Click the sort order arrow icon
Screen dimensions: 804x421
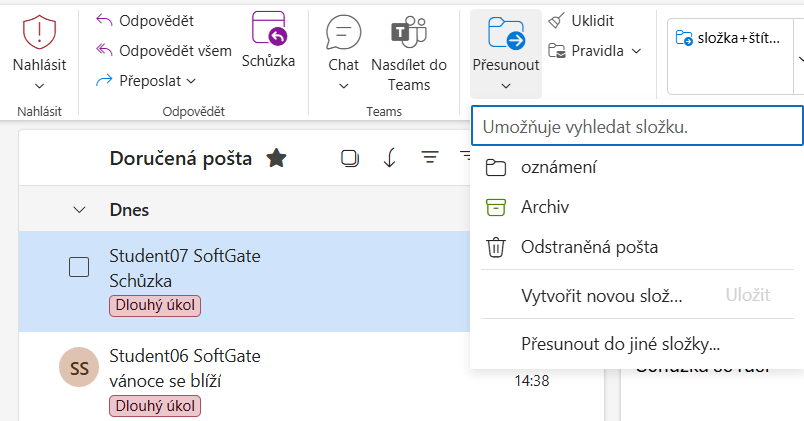[390, 158]
